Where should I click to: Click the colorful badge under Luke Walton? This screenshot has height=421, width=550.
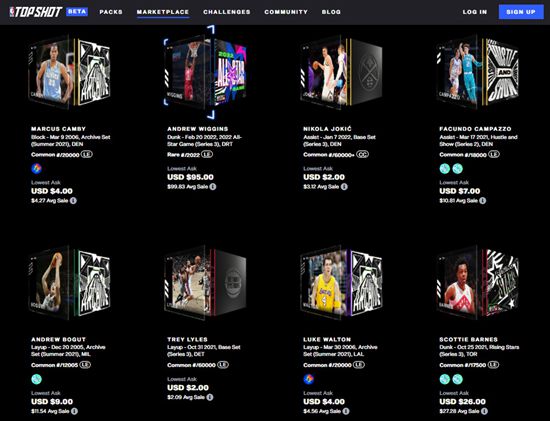point(309,379)
